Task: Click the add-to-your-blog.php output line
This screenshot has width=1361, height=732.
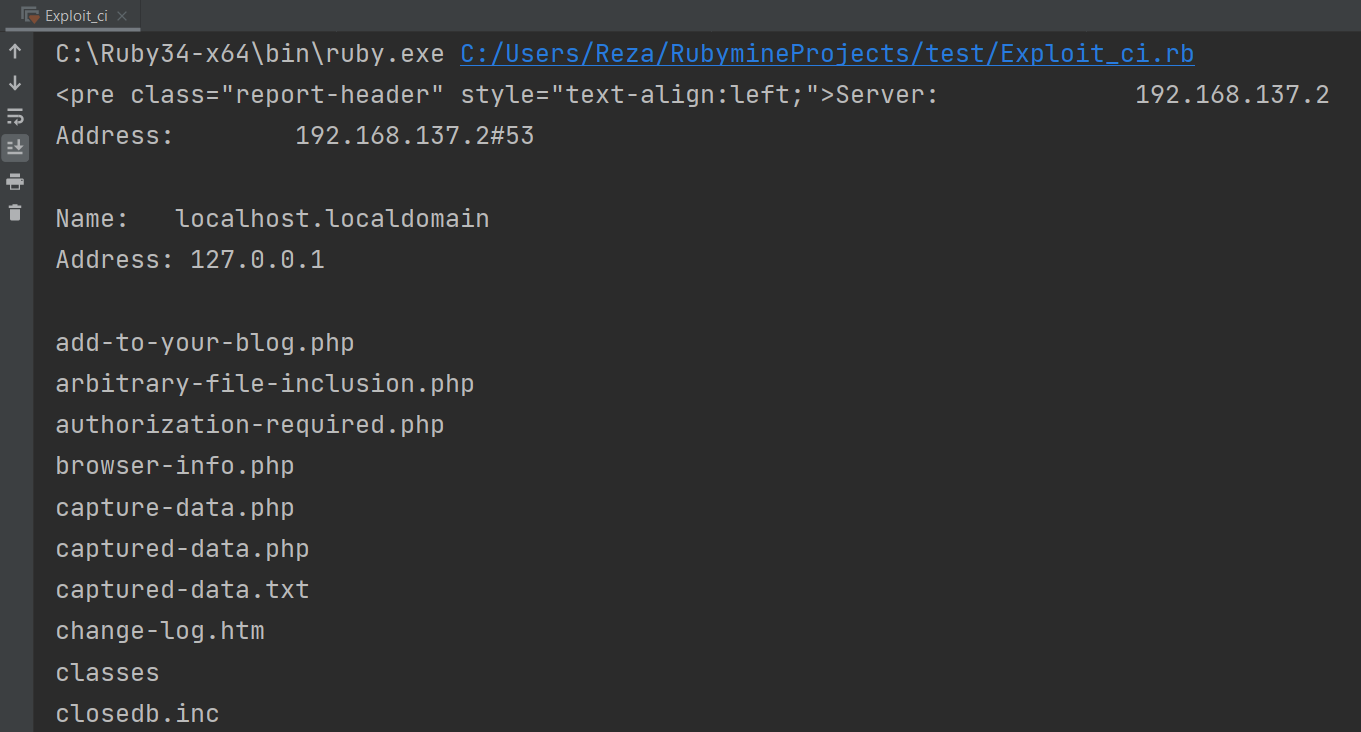Action: click(205, 343)
